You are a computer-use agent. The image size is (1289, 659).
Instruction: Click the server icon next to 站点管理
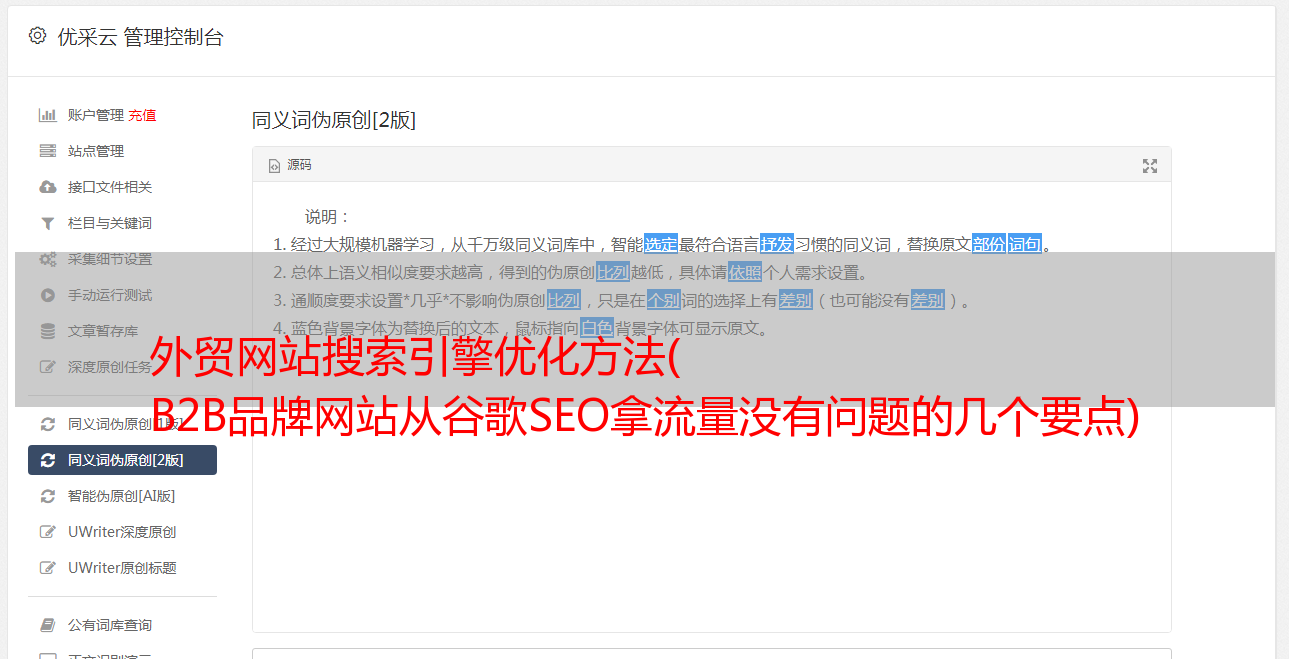[47, 151]
